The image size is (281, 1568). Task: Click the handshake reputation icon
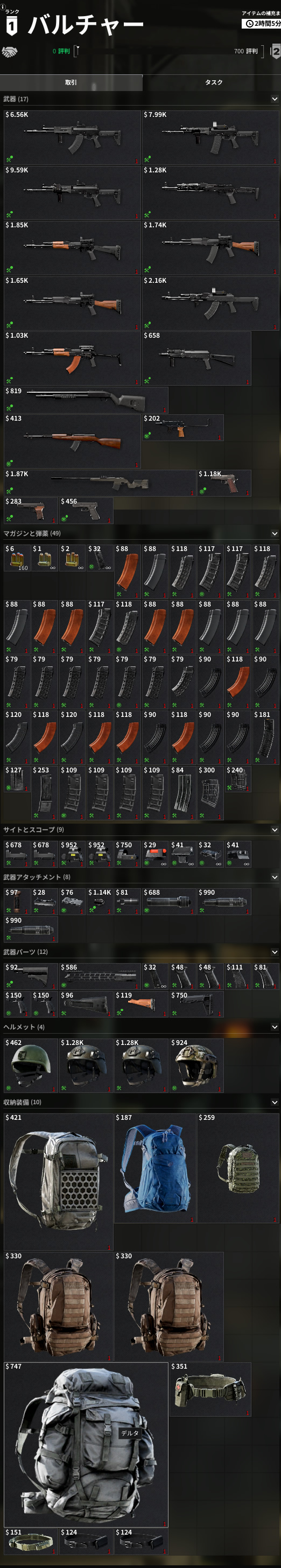[x=9, y=52]
